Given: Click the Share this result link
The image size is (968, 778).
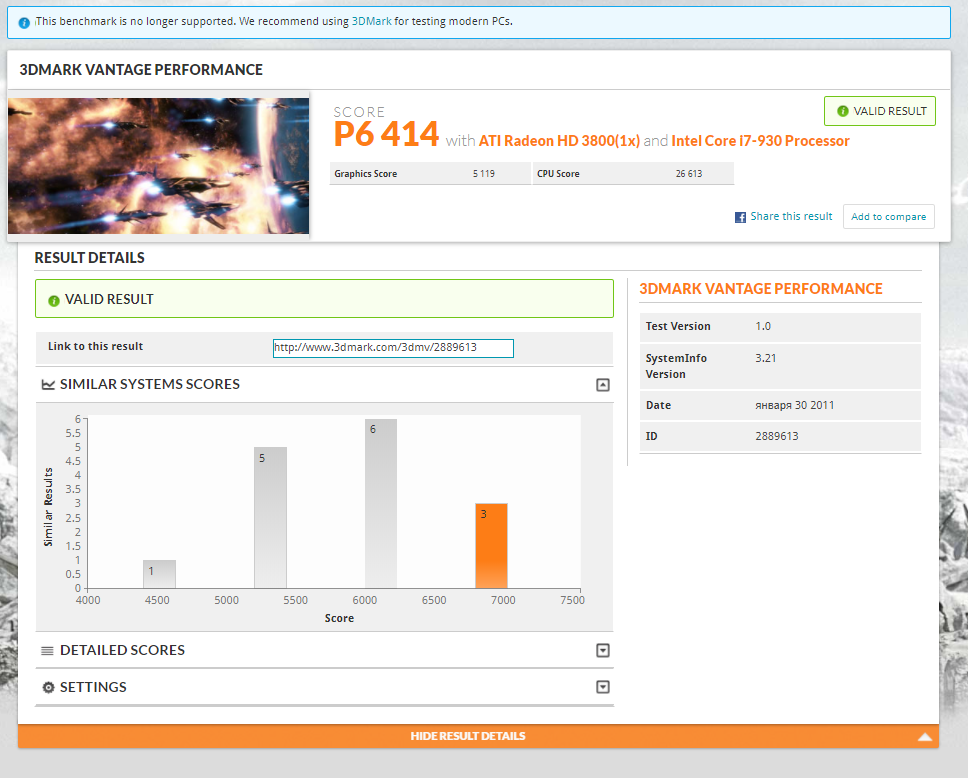Looking at the screenshot, I should 791,217.
